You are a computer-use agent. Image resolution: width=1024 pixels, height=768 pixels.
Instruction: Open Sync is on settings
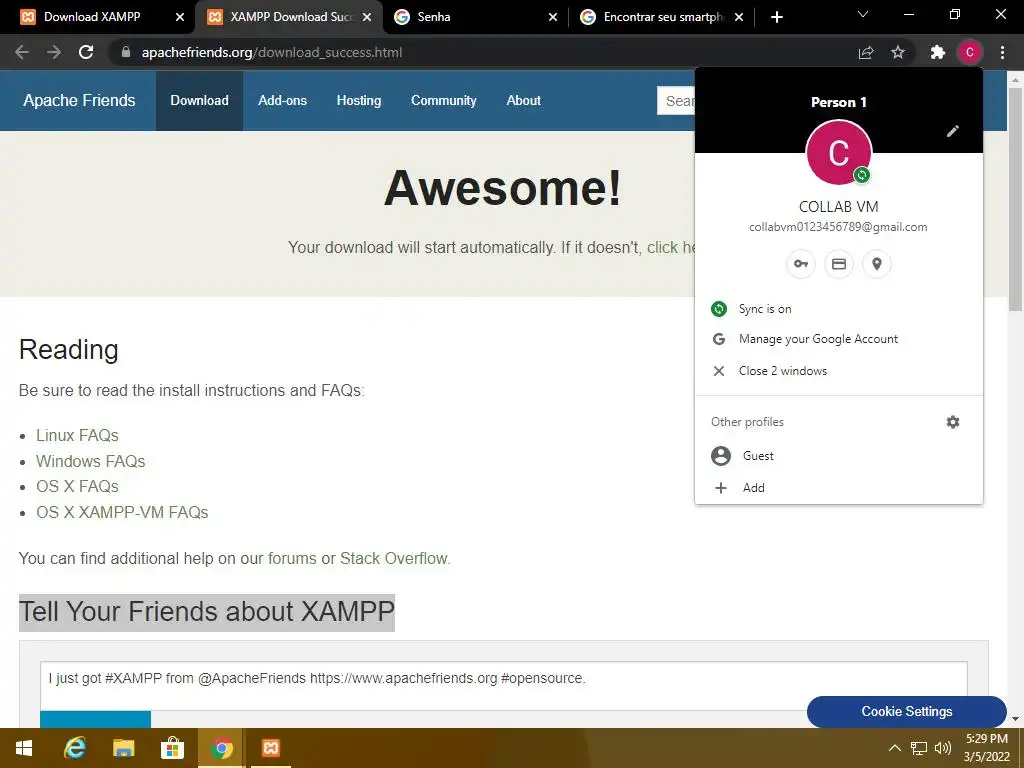[x=839, y=309]
